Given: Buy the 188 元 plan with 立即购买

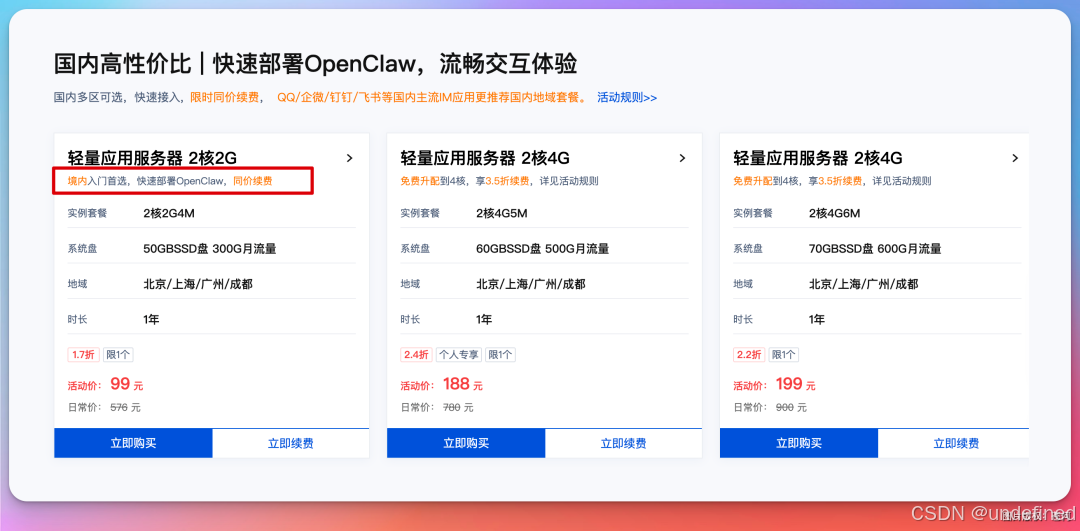Looking at the screenshot, I should pyautogui.click(x=466, y=443).
